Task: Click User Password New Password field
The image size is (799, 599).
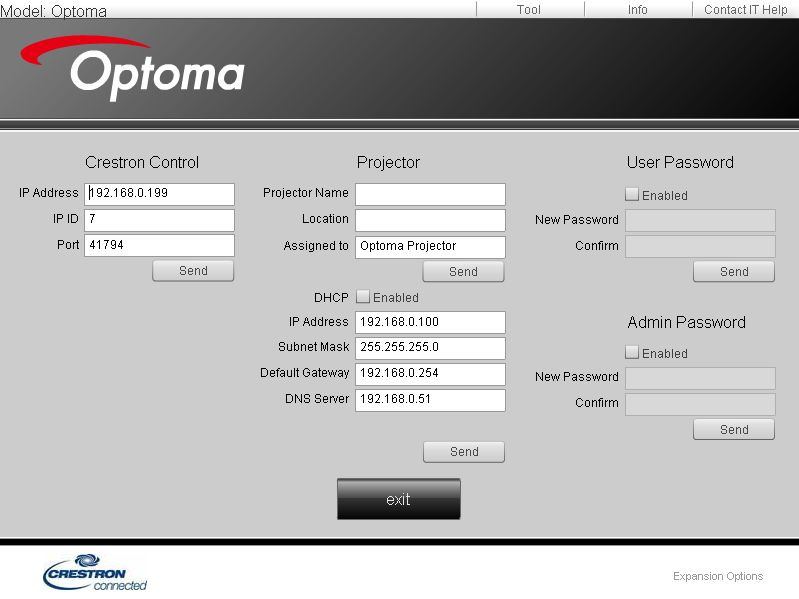Action: (700, 221)
